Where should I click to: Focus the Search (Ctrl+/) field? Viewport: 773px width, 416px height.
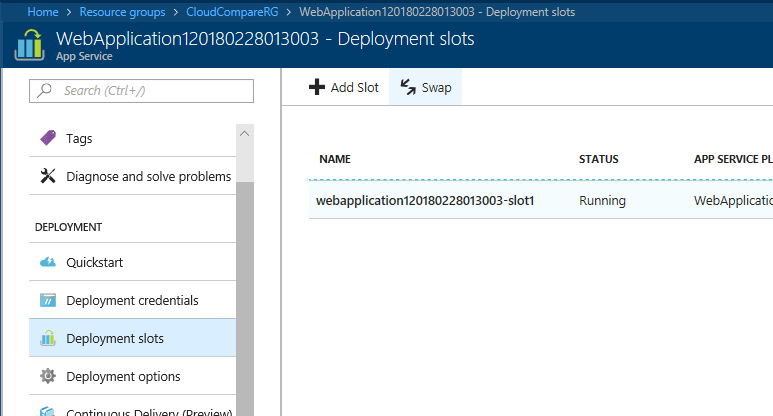(x=141, y=91)
